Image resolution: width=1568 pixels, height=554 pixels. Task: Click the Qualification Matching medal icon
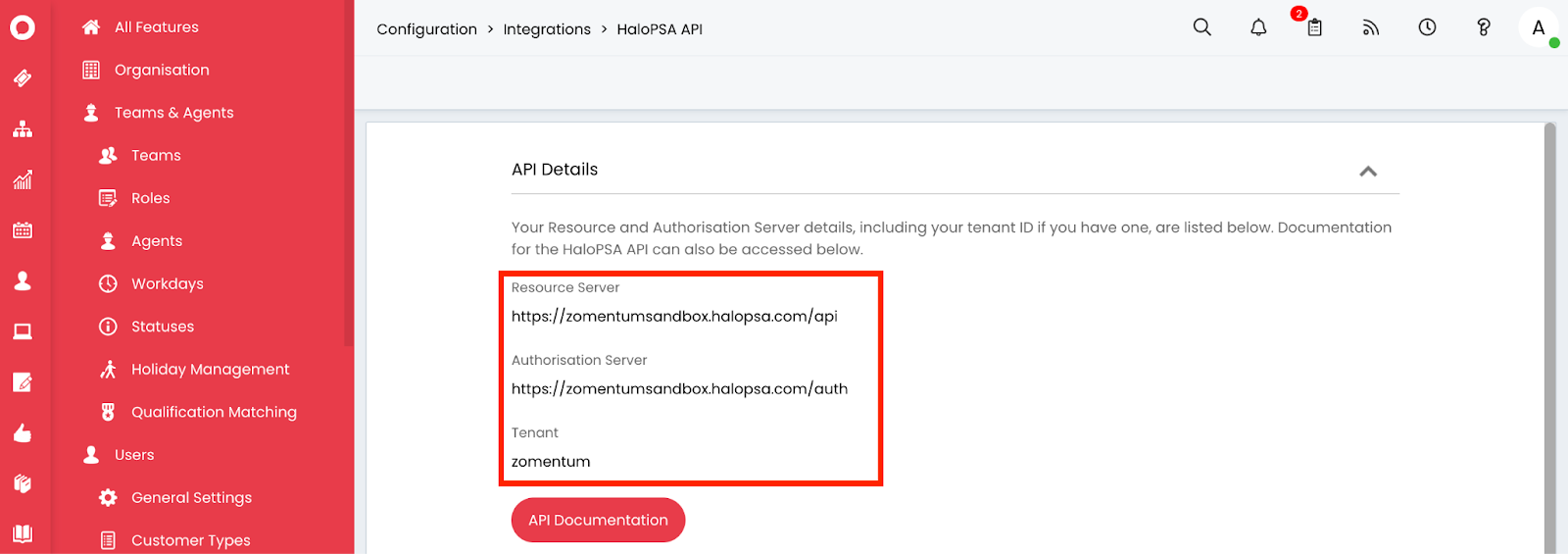(x=108, y=412)
